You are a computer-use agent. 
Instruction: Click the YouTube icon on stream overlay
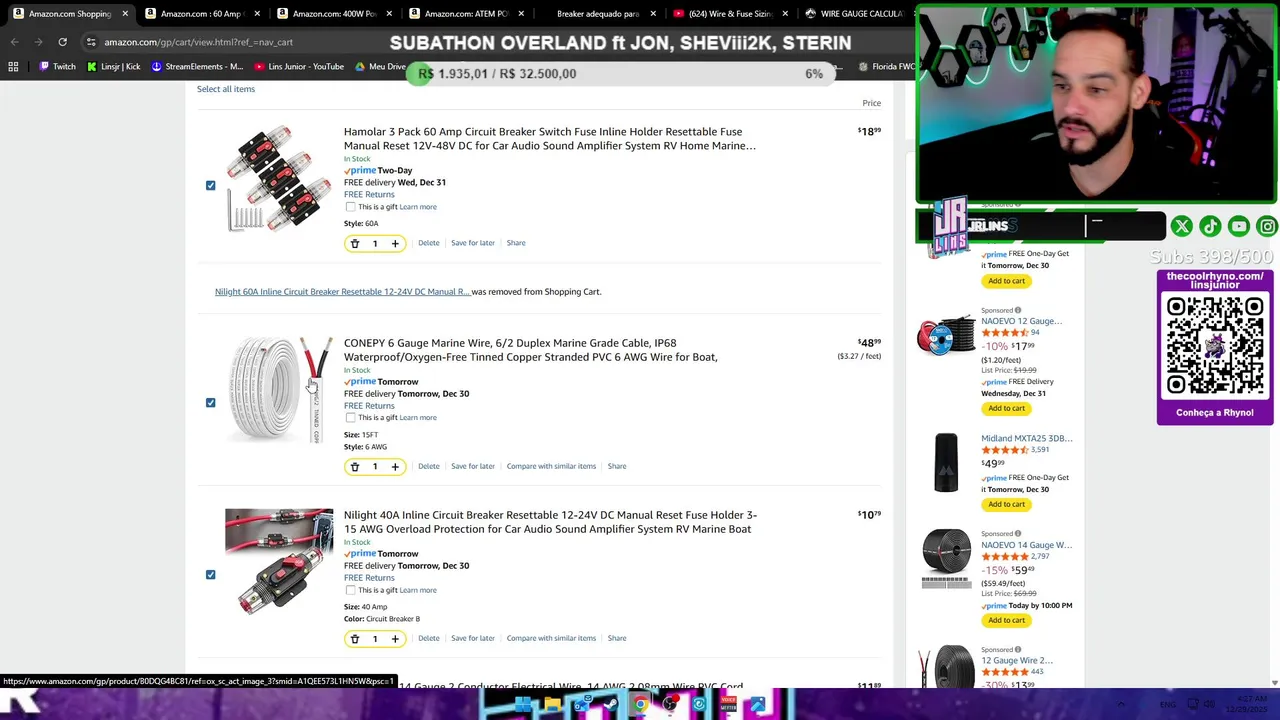[1239, 227]
